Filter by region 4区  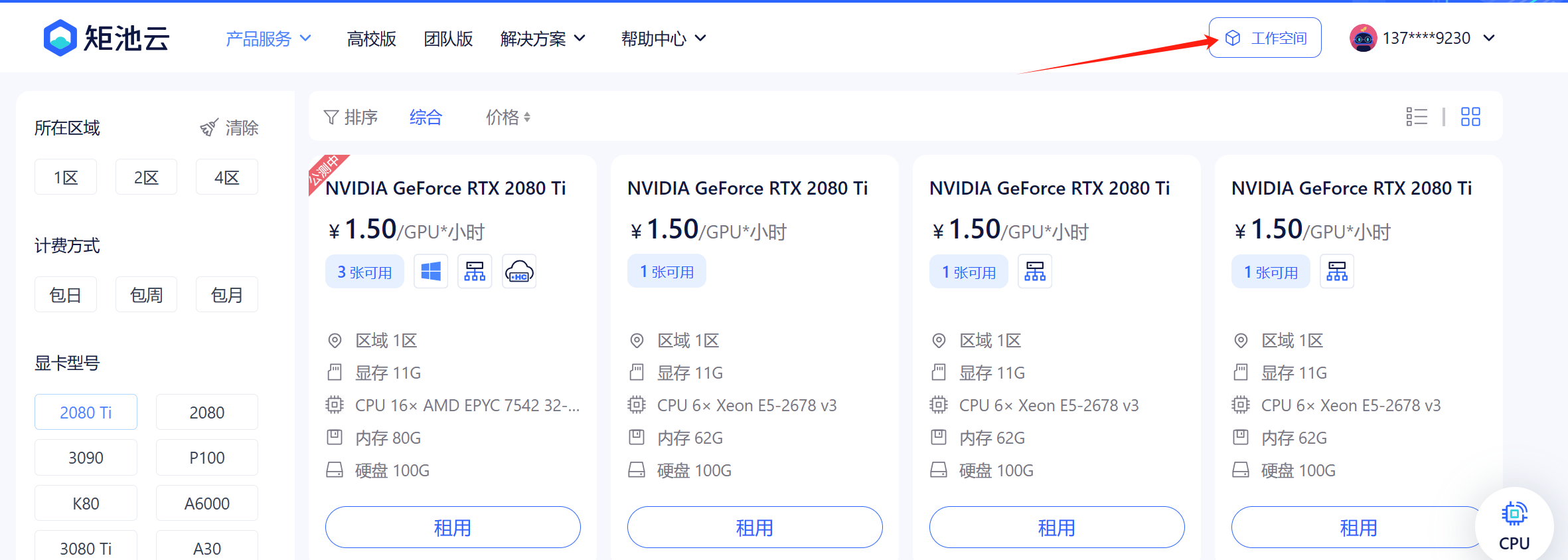[x=226, y=177]
